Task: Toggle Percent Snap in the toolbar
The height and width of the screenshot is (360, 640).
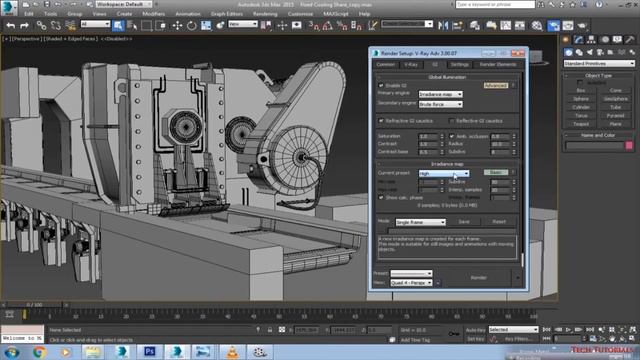Action: [342, 25]
